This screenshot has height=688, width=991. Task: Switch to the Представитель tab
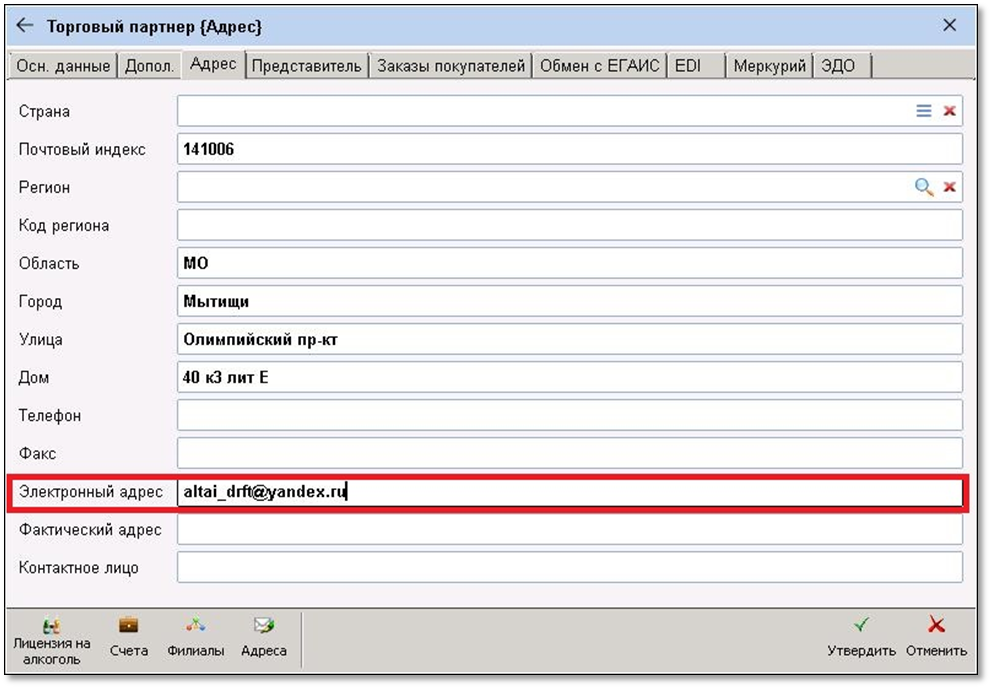[x=307, y=66]
